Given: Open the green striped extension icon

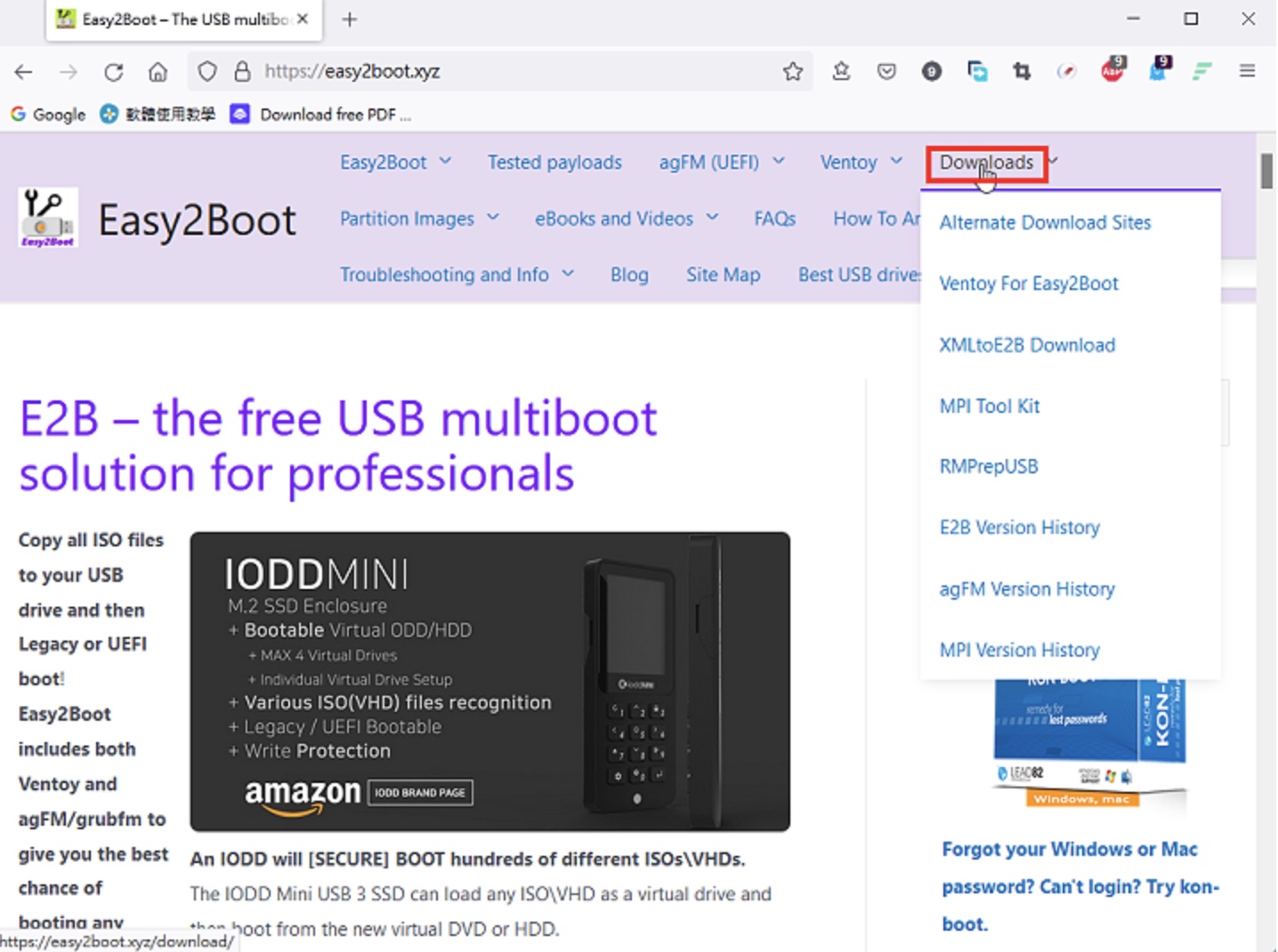Looking at the screenshot, I should pos(1202,71).
